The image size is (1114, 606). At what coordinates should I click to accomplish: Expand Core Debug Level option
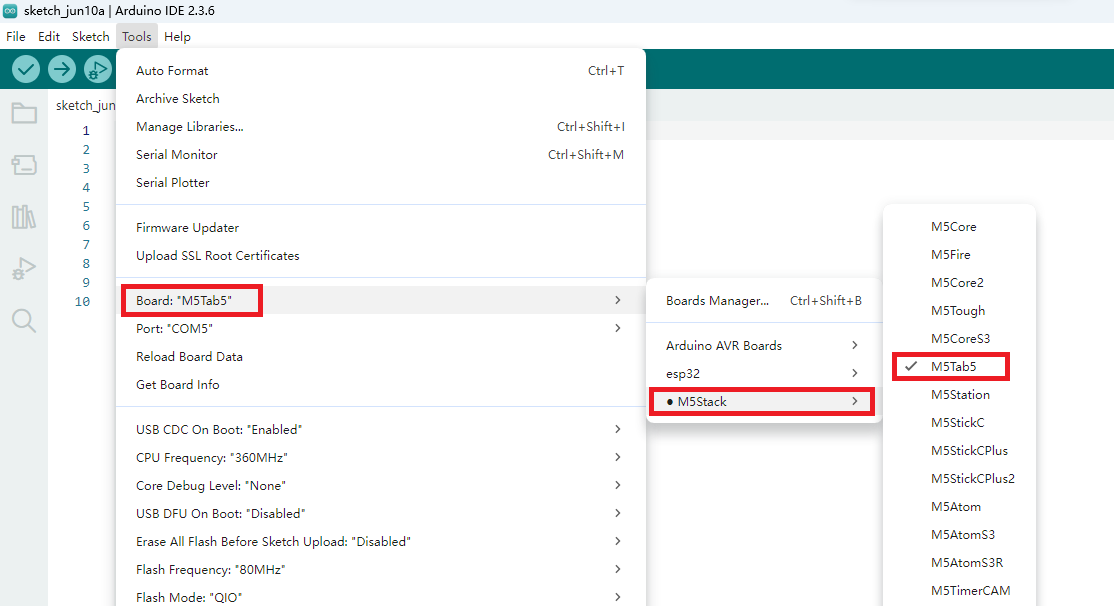pyautogui.click(x=381, y=485)
